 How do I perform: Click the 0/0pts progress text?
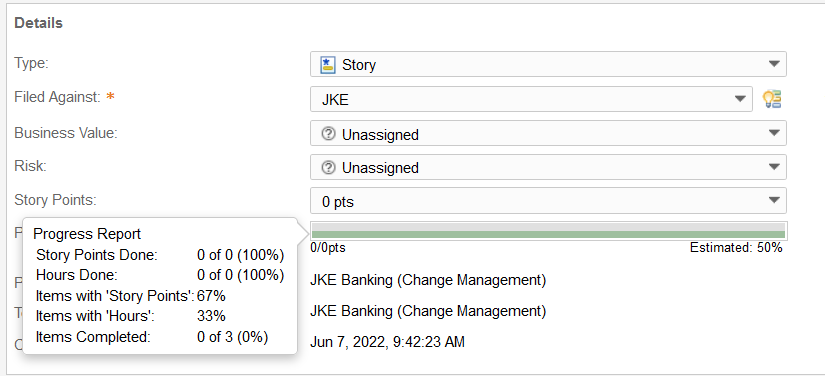click(x=328, y=248)
